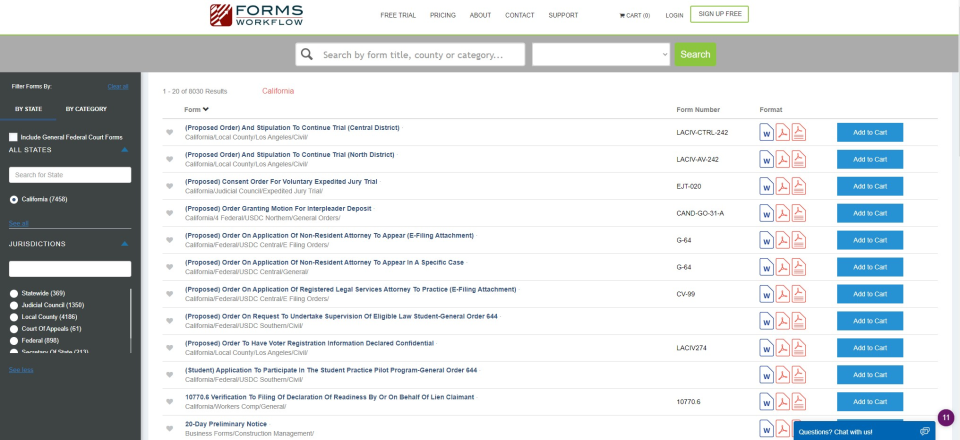
Task: Select the California (7458) radio button
Action: coord(13,199)
